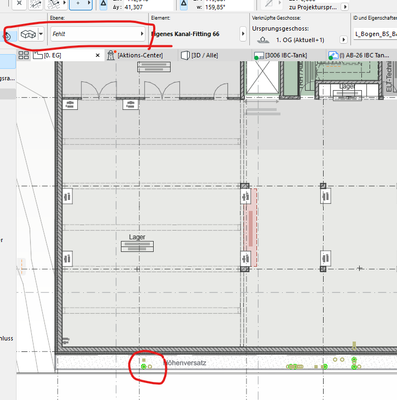The width and height of the screenshot is (397, 400).
Task: Open the '1. OG (Aktuell+1)' story arrow
Action: pos(343,40)
